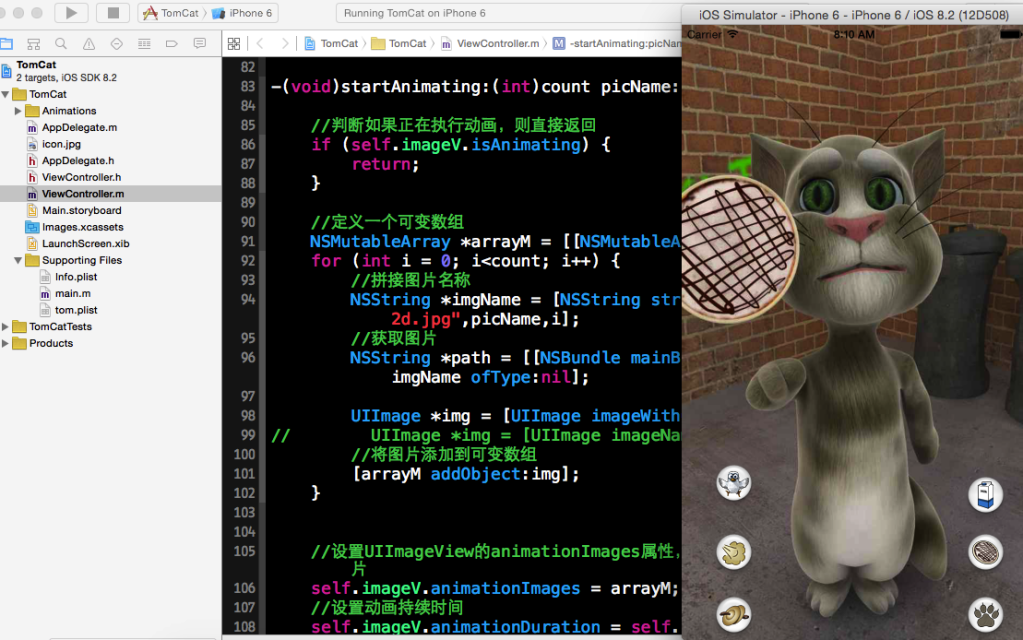
Task: Tap the milk carton button in simulator
Action: (x=985, y=494)
